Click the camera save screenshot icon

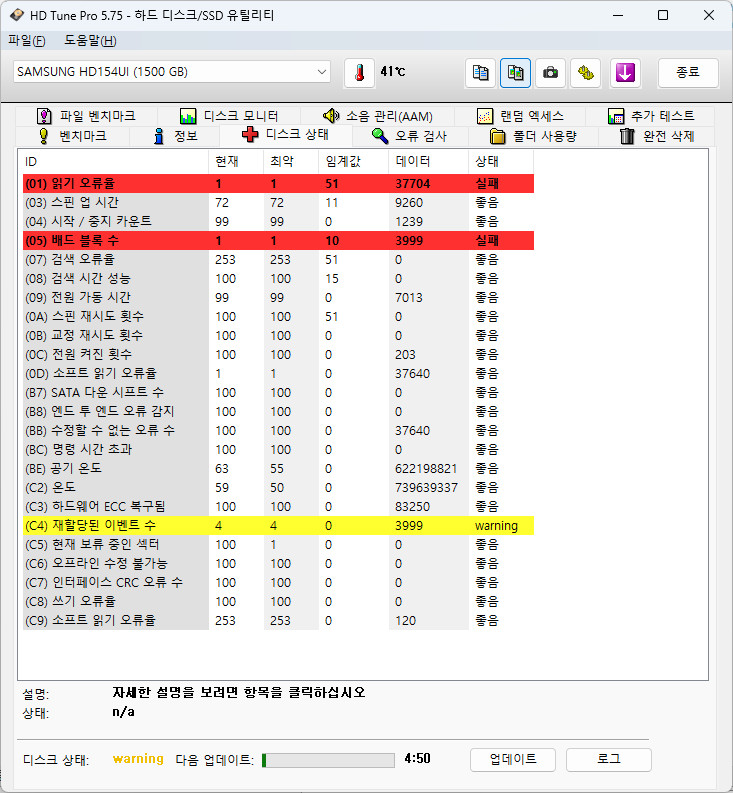pyautogui.click(x=550, y=73)
